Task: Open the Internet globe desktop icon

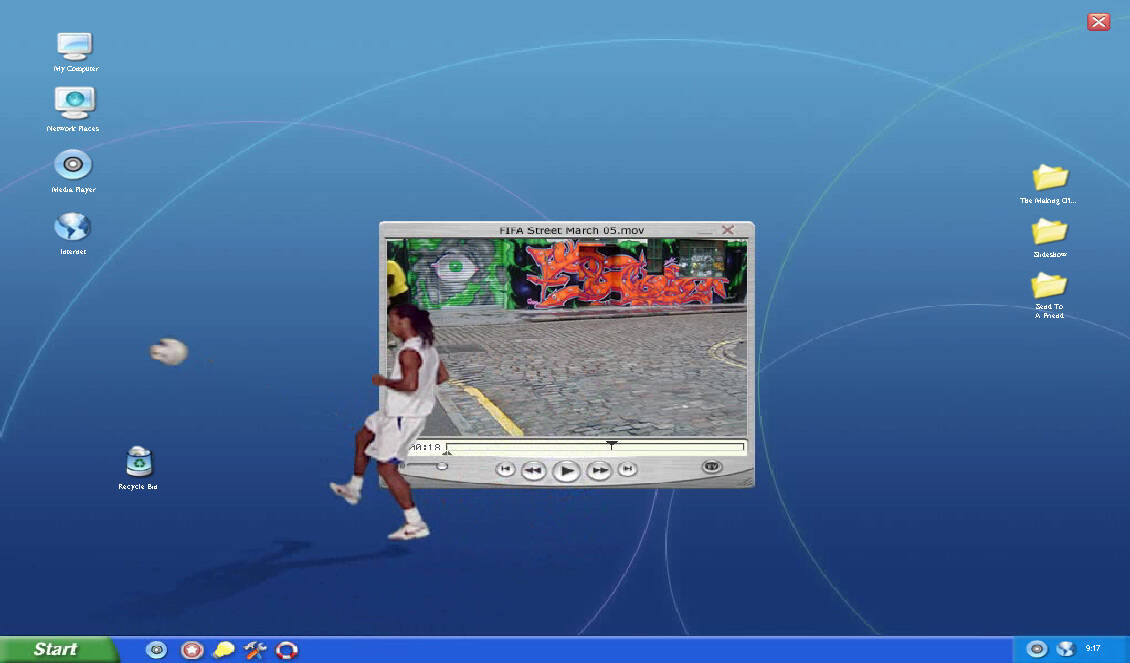Action: click(73, 227)
